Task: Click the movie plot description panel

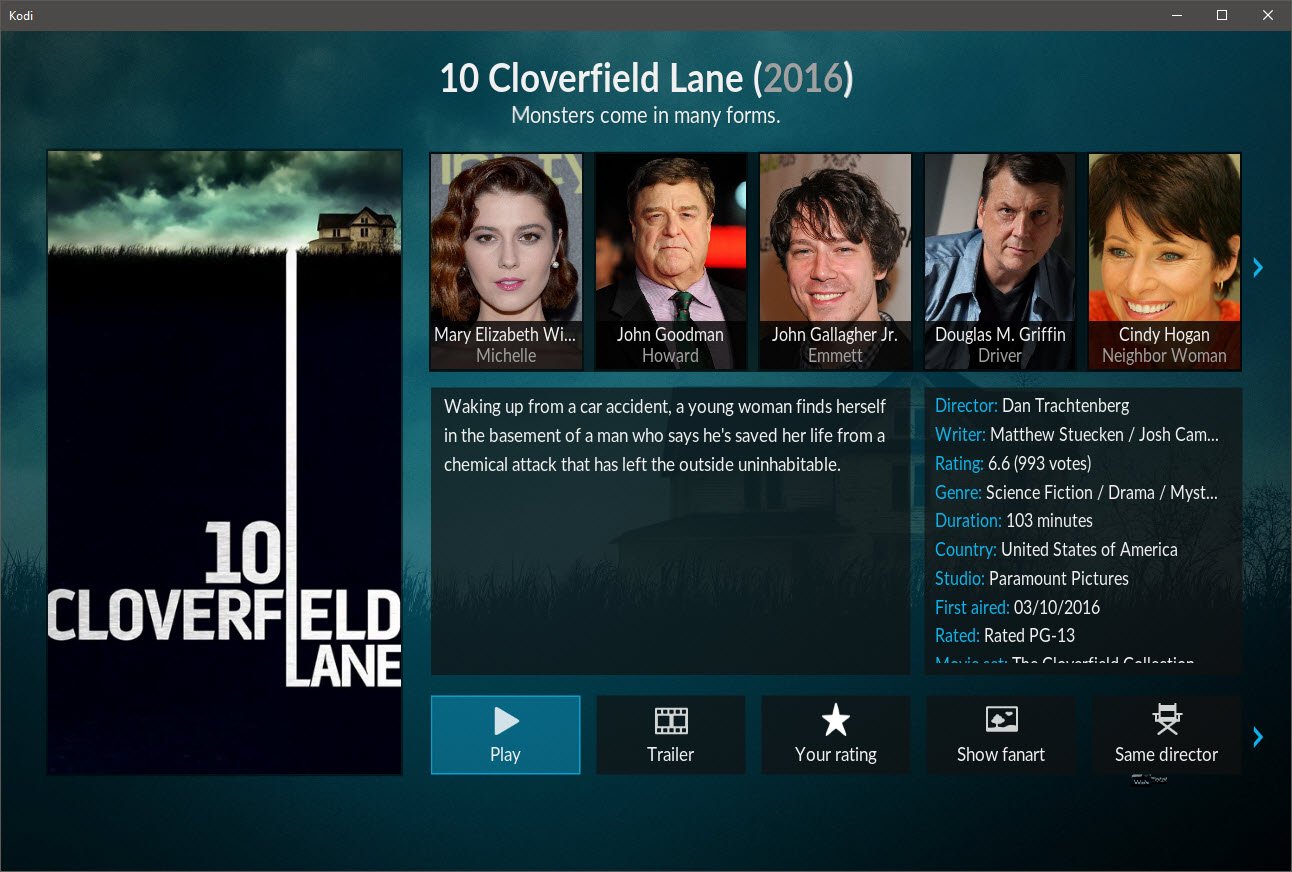Action: [671, 531]
